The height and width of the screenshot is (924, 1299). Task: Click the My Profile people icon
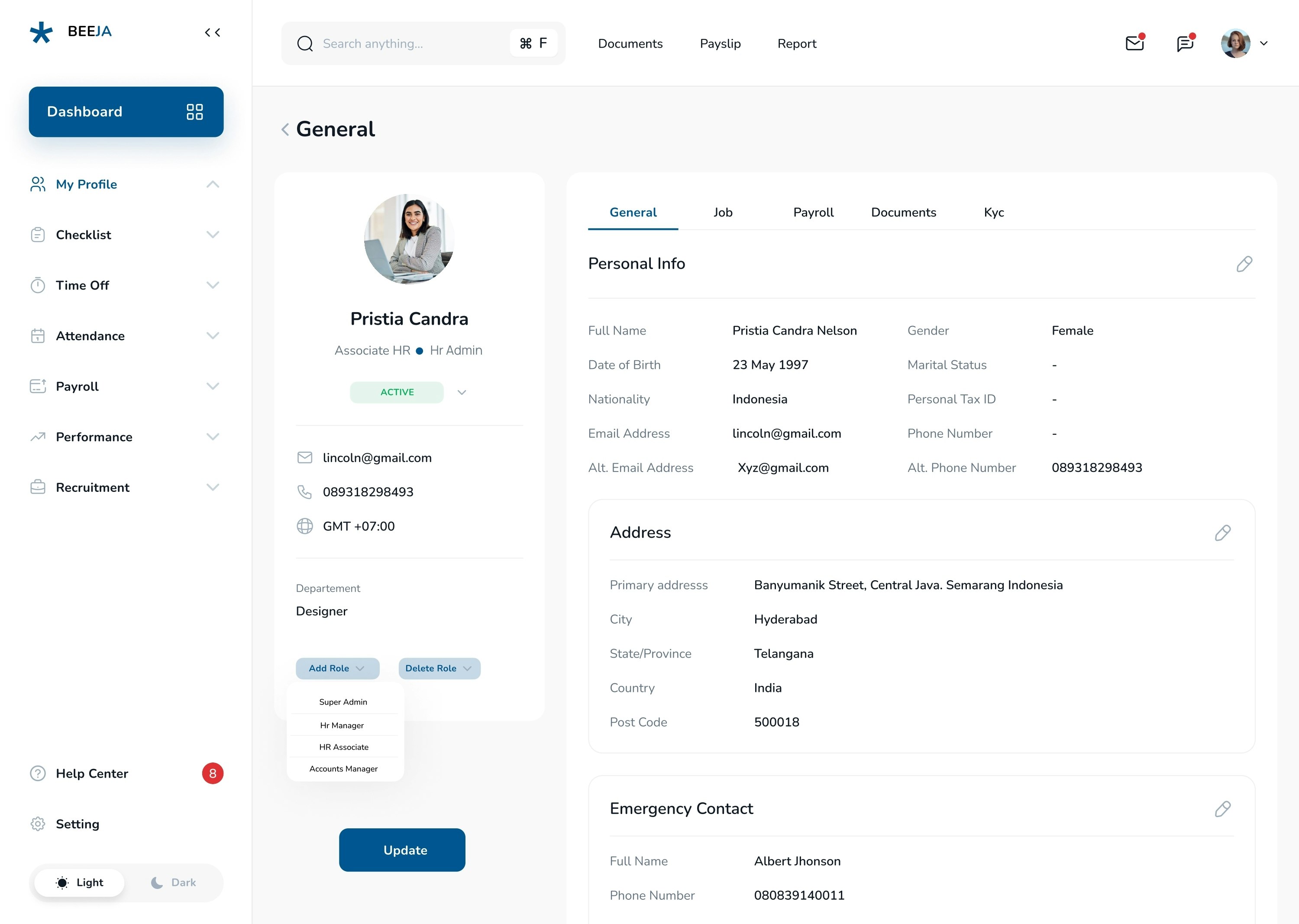pos(38,184)
